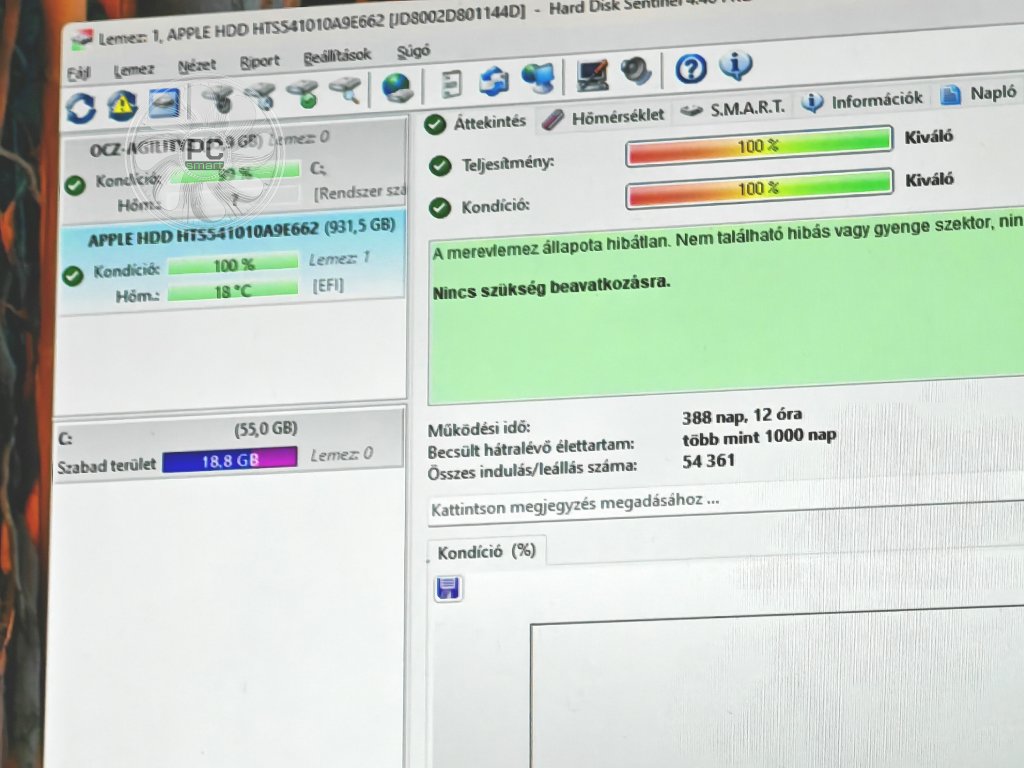Open the Súgó menu
This screenshot has height=768, width=1024.
[413, 51]
